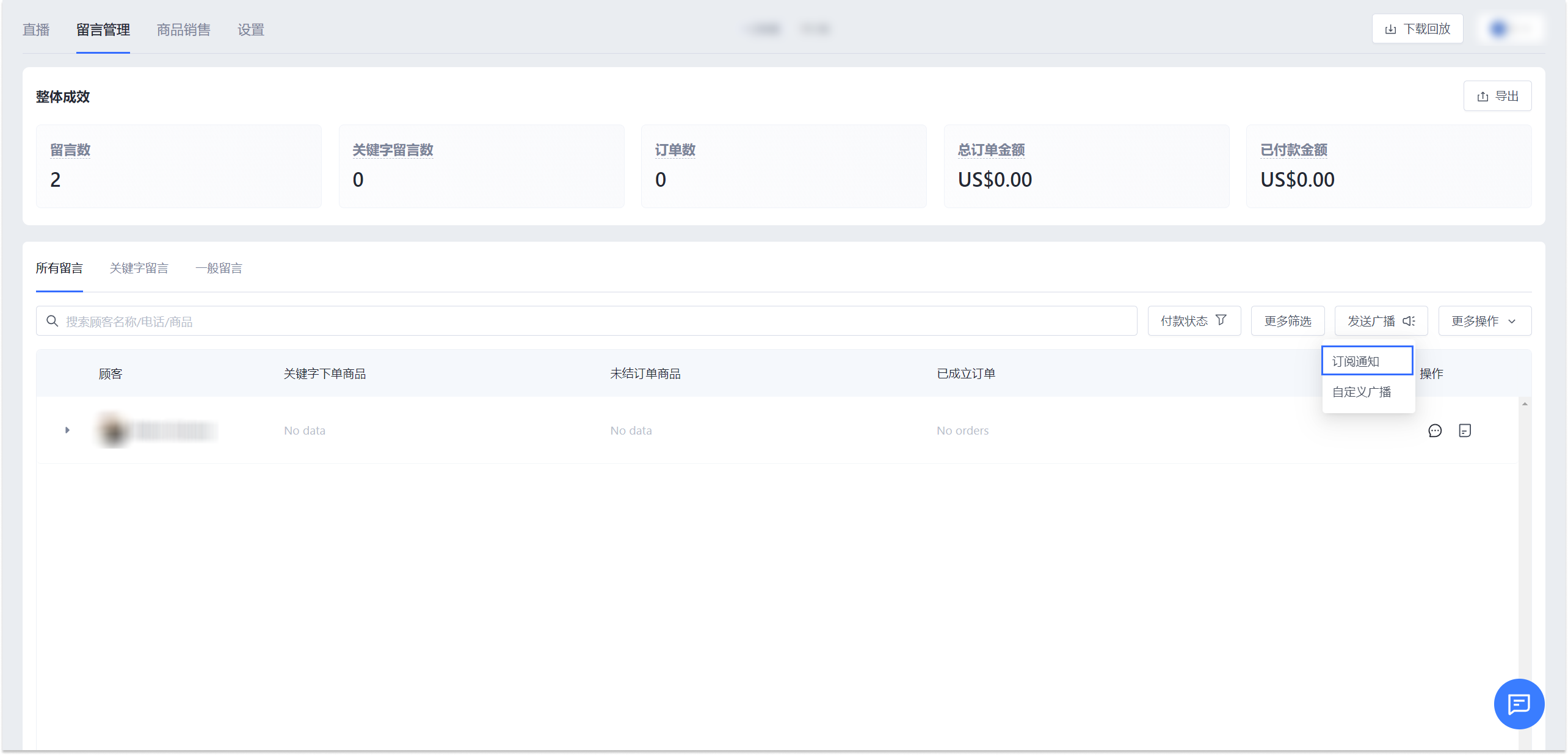Click the 下载回放 button
Image resolution: width=1568 pixels, height=755 pixels.
tap(1417, 29)
